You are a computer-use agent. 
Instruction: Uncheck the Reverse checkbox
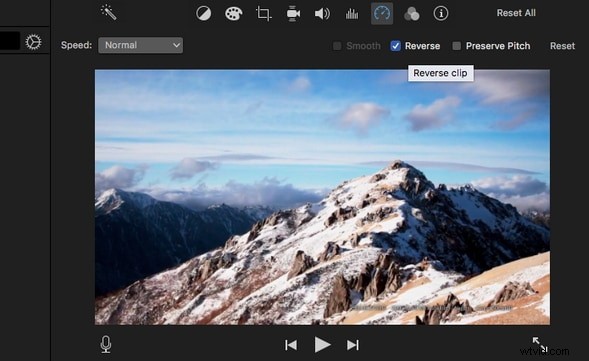pos(395,46)
